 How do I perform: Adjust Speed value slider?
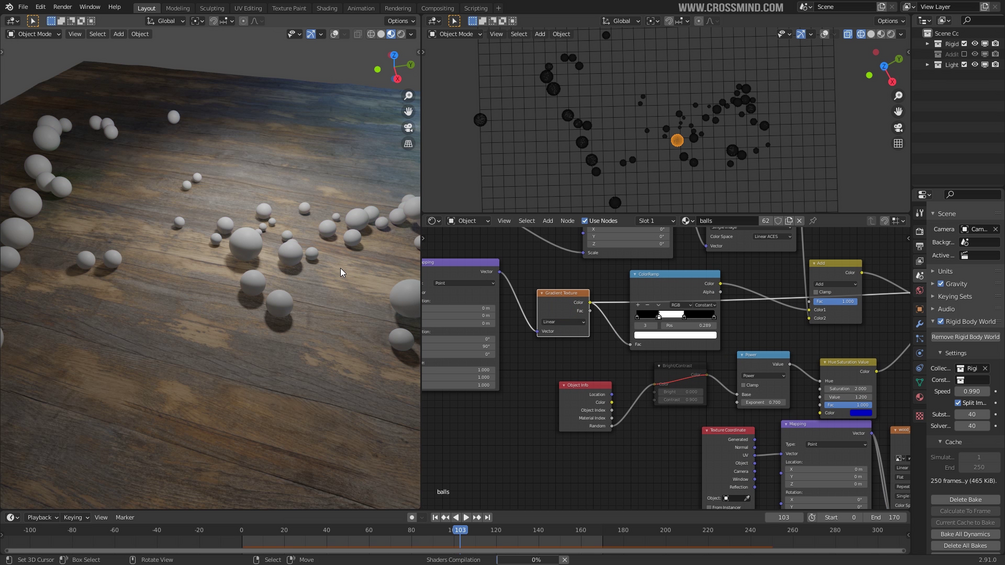(x=972, y=391)
